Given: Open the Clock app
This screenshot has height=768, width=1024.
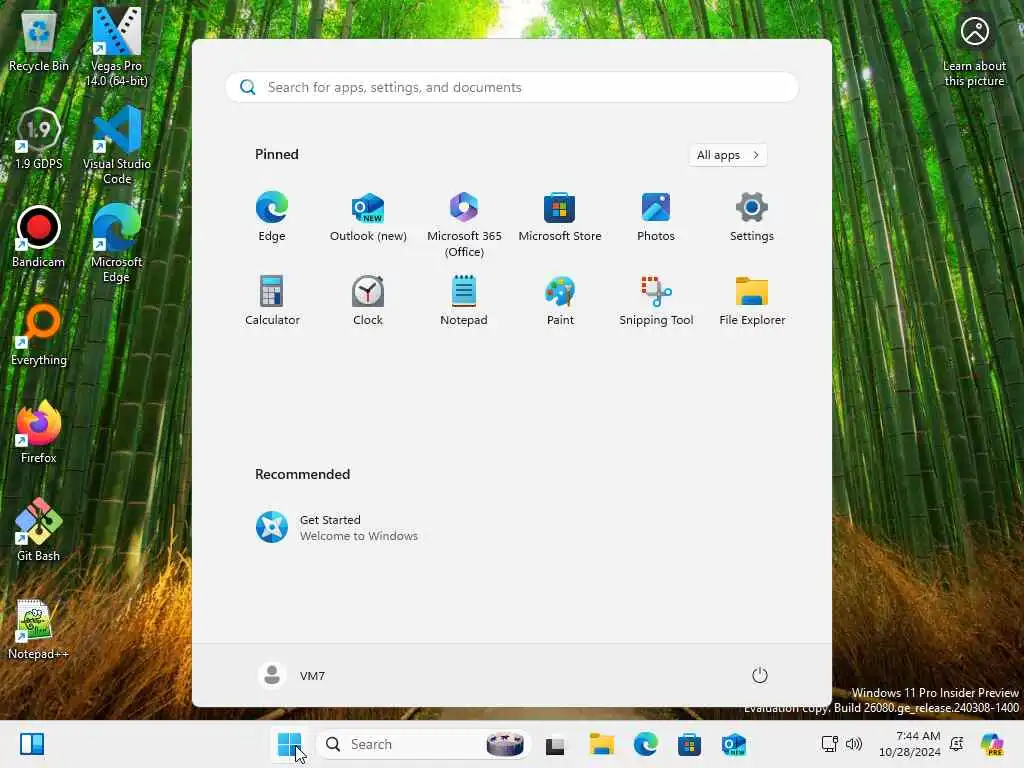Looking at the screenshot, I should point(368,300).
